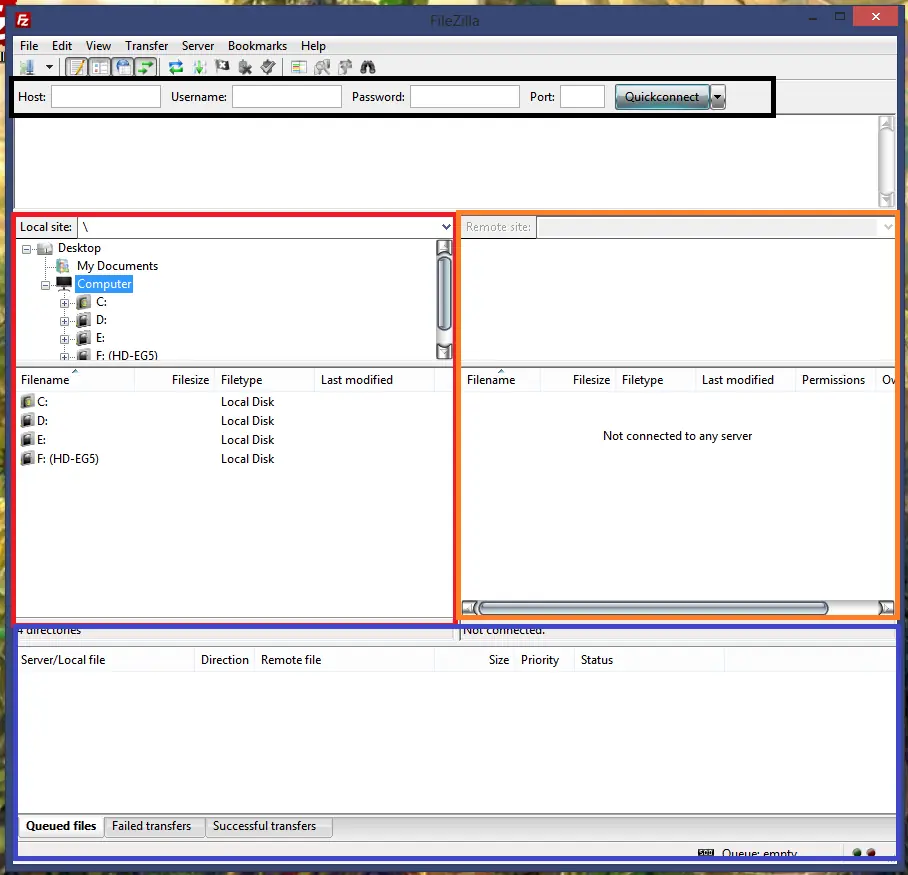The width and height of the screenshot is (908, 875).
Task: Toggle synchronized browsing icon
Action: click(x=345, y=67)
